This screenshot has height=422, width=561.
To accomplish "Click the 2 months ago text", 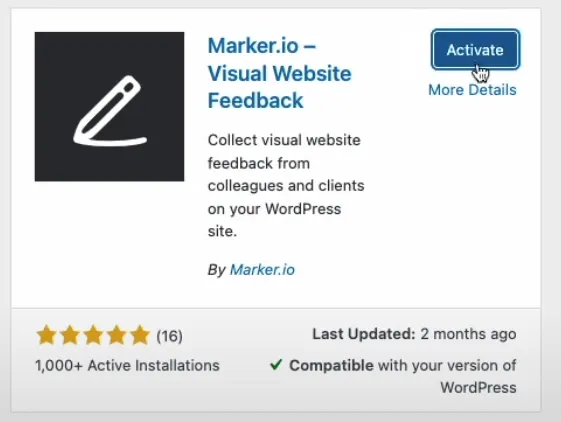I will [468, 334].
